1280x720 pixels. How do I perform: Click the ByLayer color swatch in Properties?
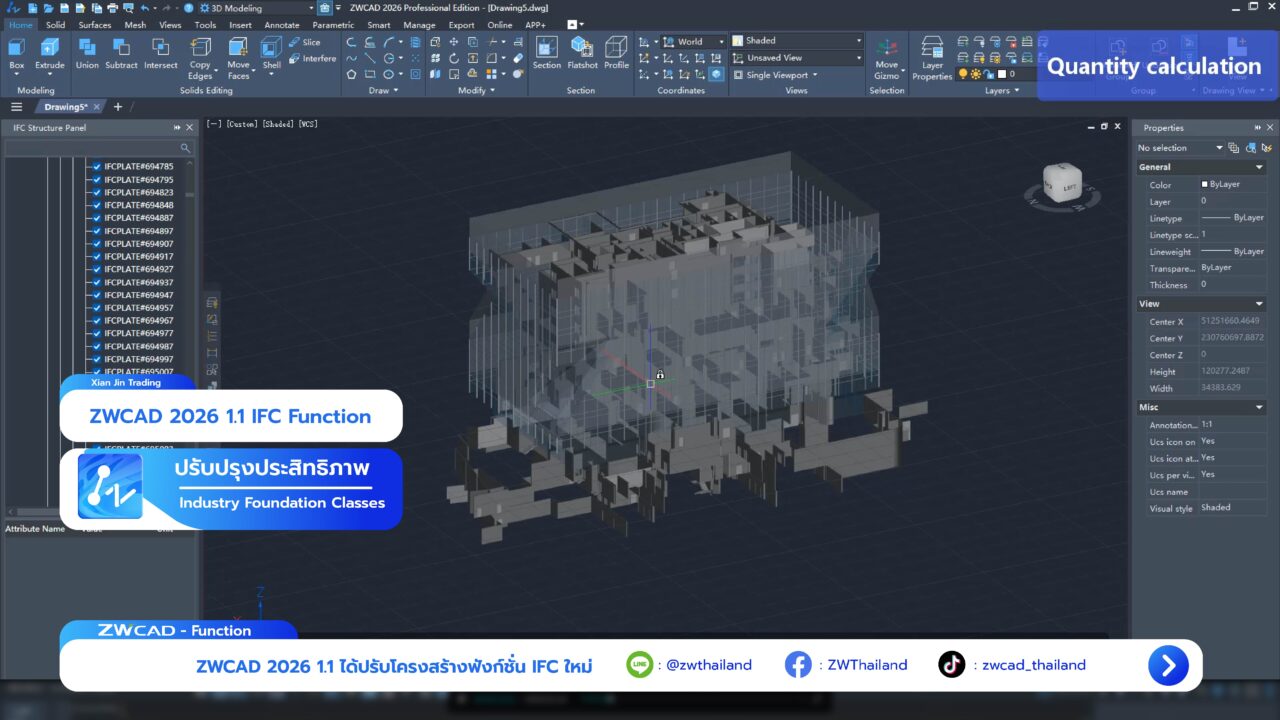(x=1205, y=185)
